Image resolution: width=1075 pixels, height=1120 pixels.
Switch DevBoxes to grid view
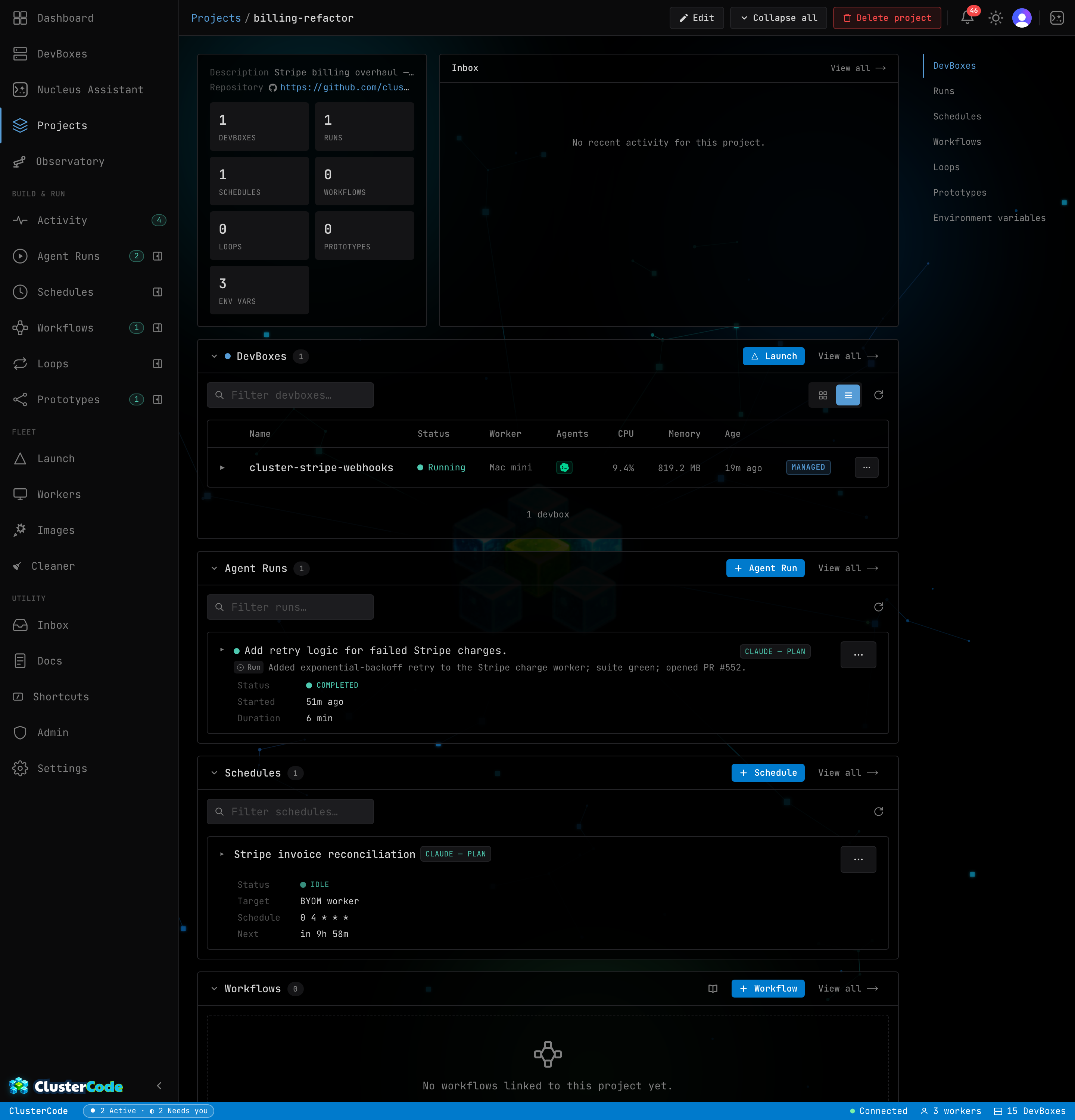(823, 395)
